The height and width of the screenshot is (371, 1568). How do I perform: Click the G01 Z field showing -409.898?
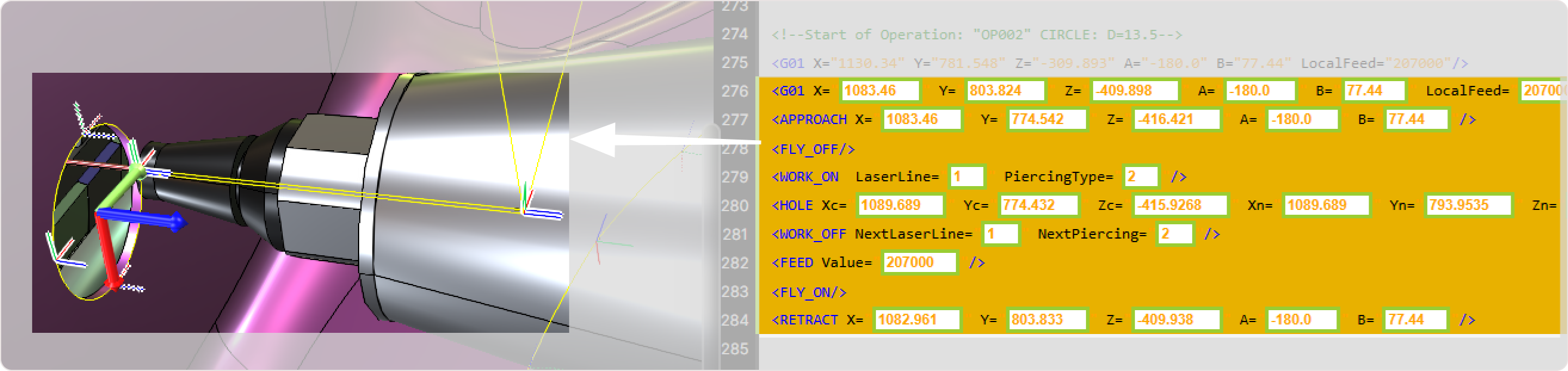[1135, 91]
